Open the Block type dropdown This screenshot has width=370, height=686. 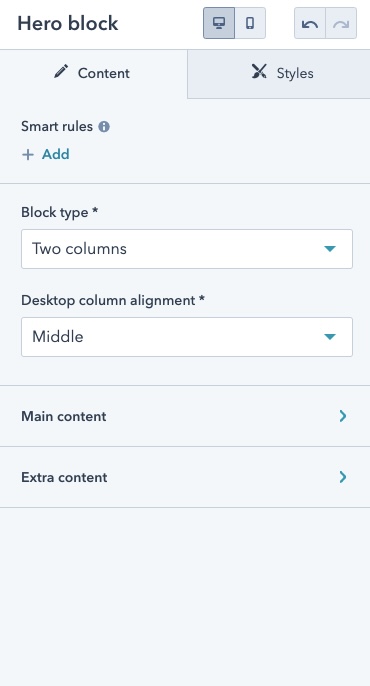(187, 249)
